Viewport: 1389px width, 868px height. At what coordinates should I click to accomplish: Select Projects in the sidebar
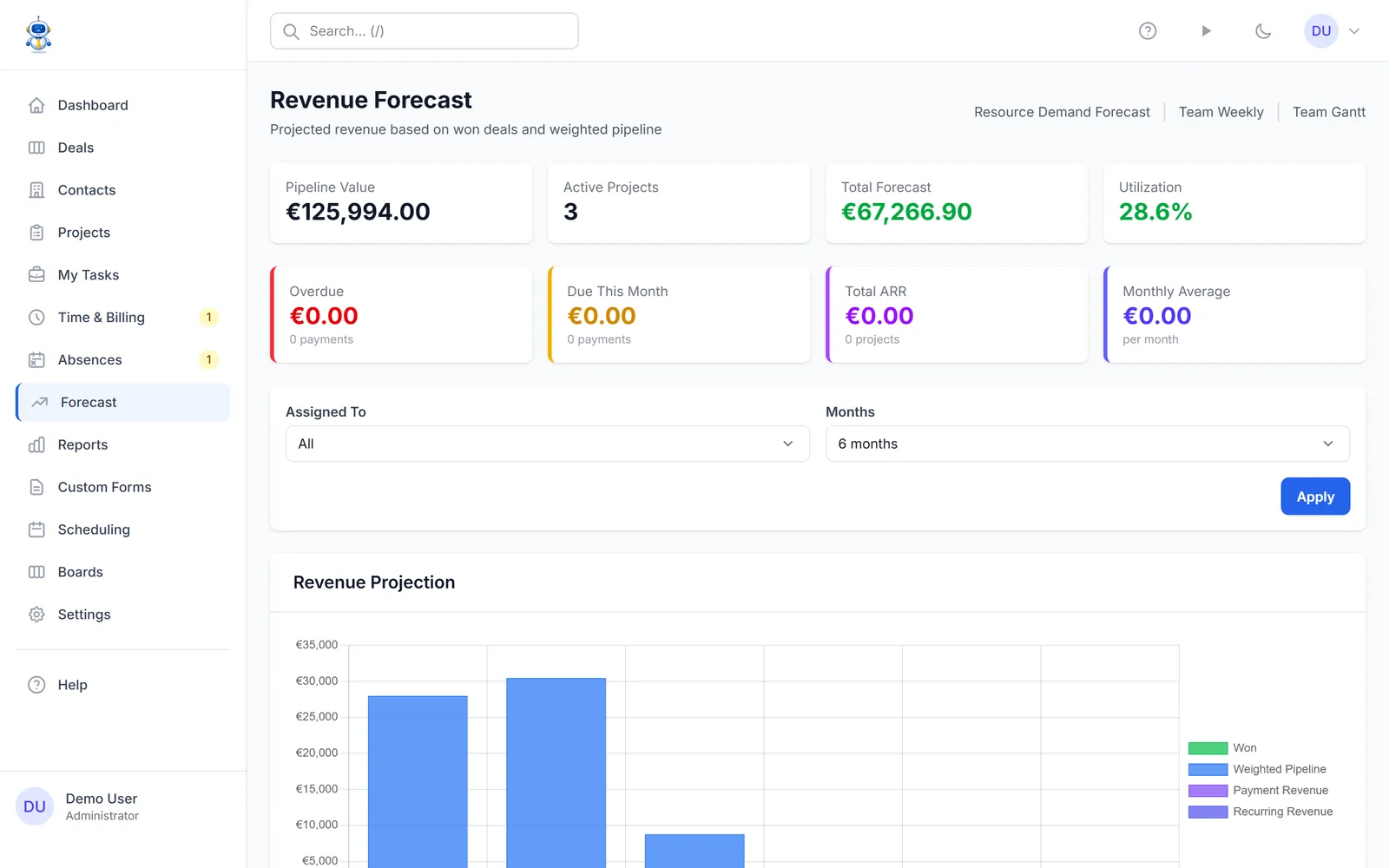[122, 233]
